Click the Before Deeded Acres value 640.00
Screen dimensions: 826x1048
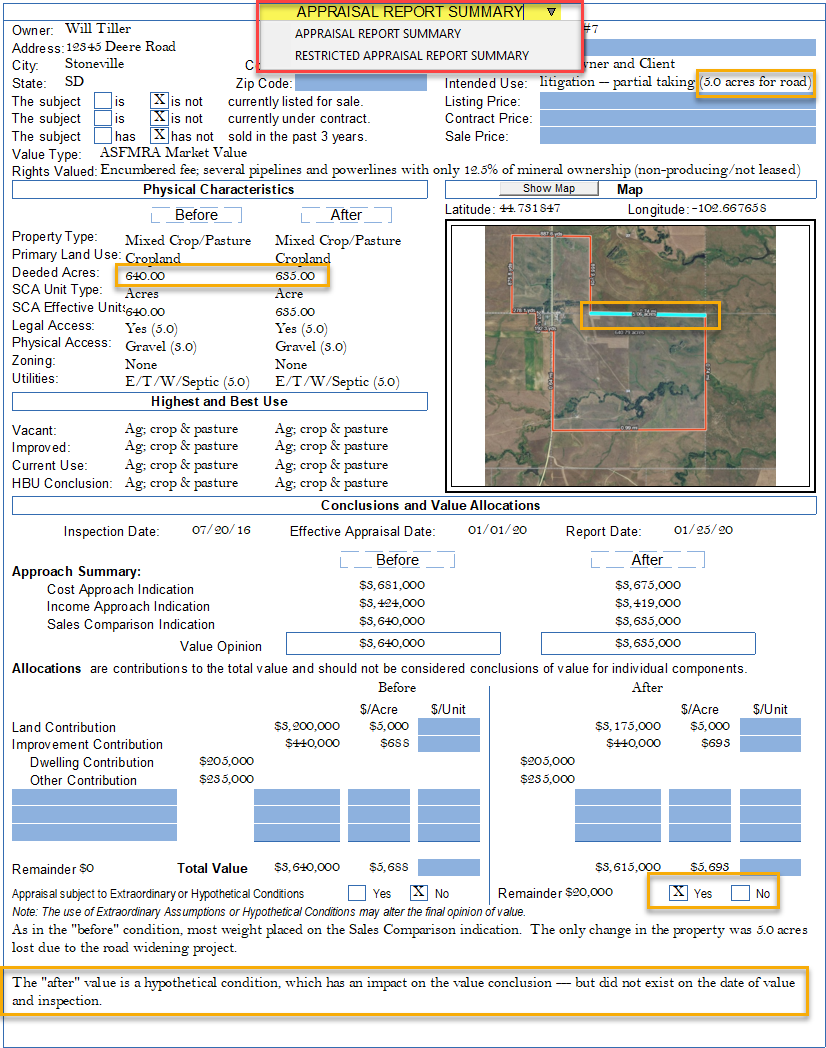click(145, 276)
